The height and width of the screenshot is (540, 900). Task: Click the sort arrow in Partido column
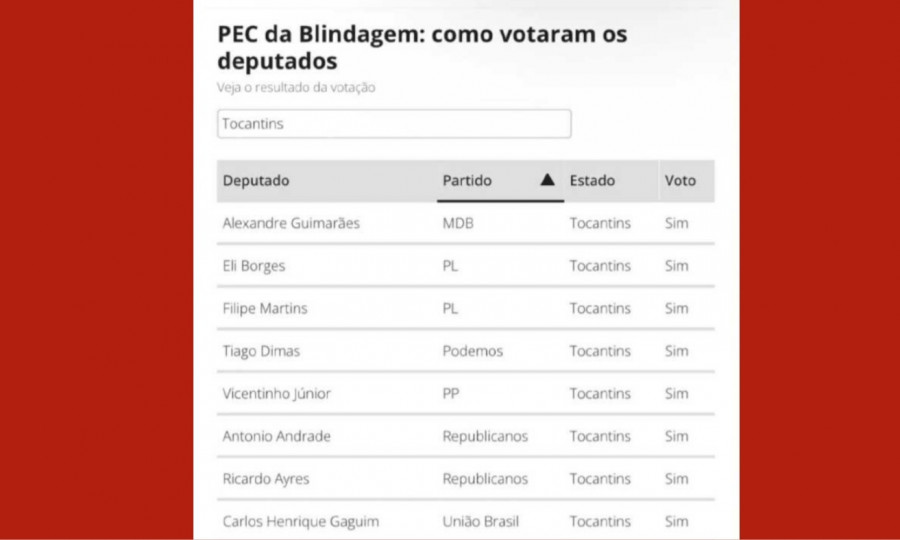coord(548,180)
